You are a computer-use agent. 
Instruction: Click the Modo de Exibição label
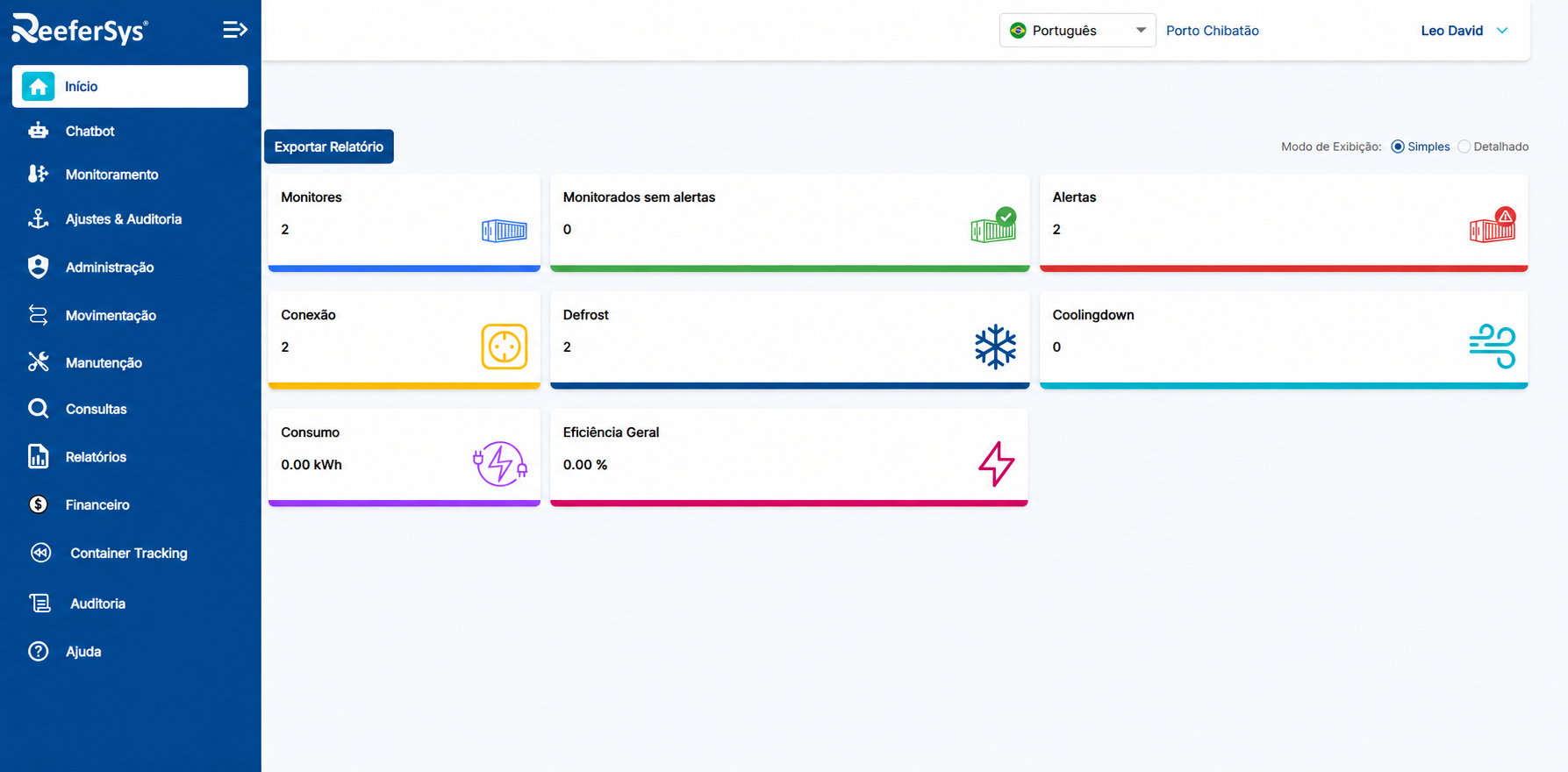[x=1331, y=147]
